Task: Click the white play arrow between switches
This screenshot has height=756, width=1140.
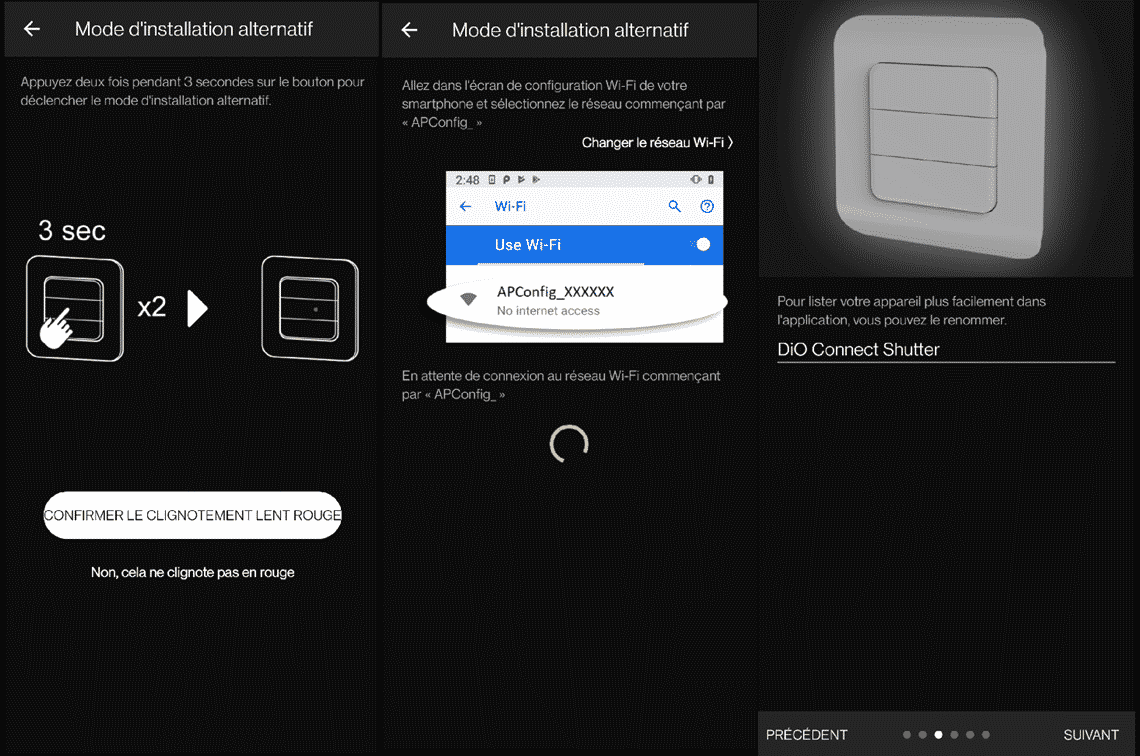Action: point(197,308)
